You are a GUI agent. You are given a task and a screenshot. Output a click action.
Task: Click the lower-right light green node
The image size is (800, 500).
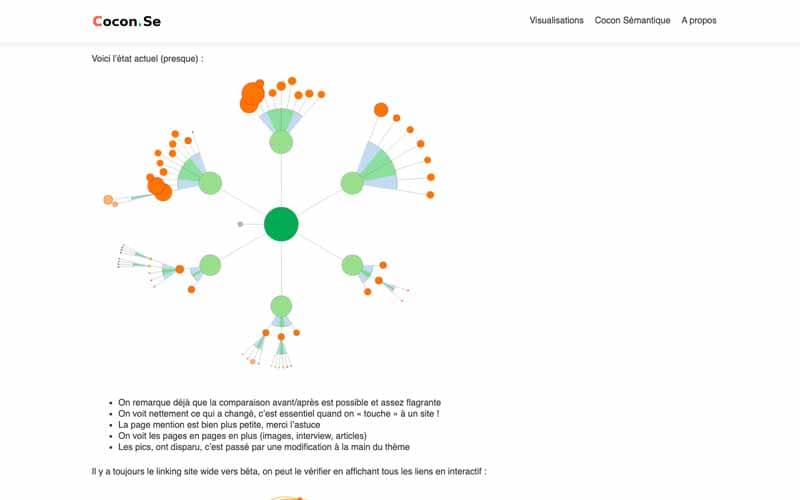pyautogui.click(x=352, y=265)
